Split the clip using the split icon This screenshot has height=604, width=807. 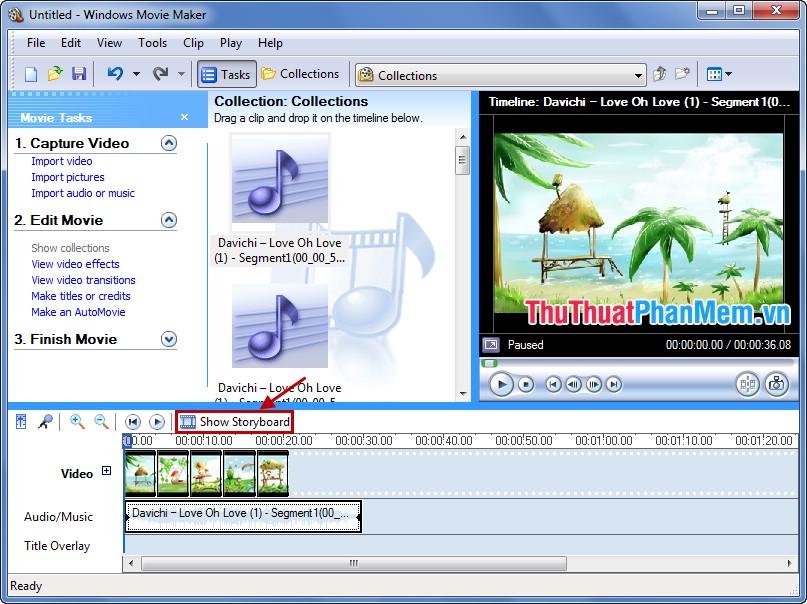point(747,385)
